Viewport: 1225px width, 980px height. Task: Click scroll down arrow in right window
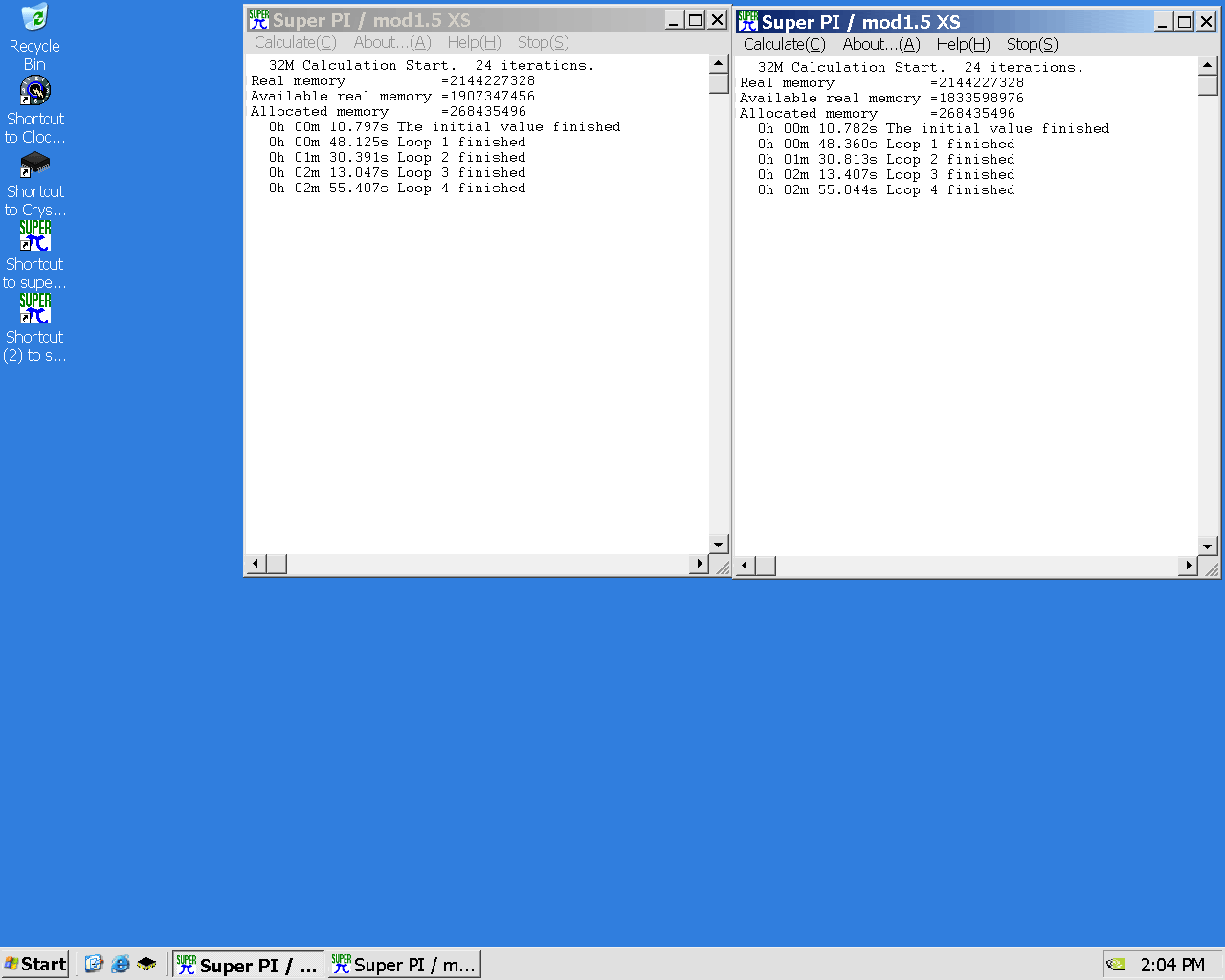(x=1208, y=546)
